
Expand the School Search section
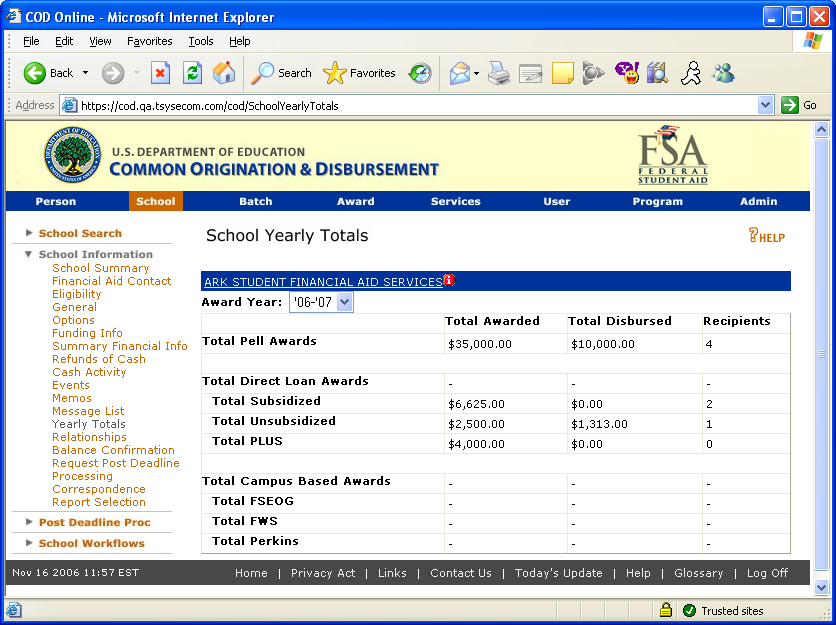pos(80,233)
